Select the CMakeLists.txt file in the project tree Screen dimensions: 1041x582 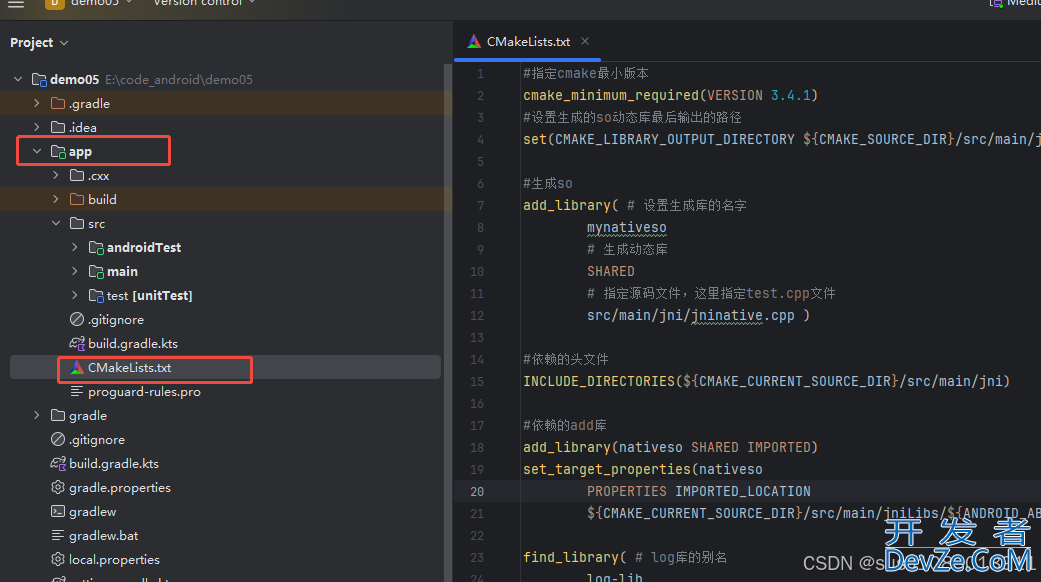coord(225,368)
